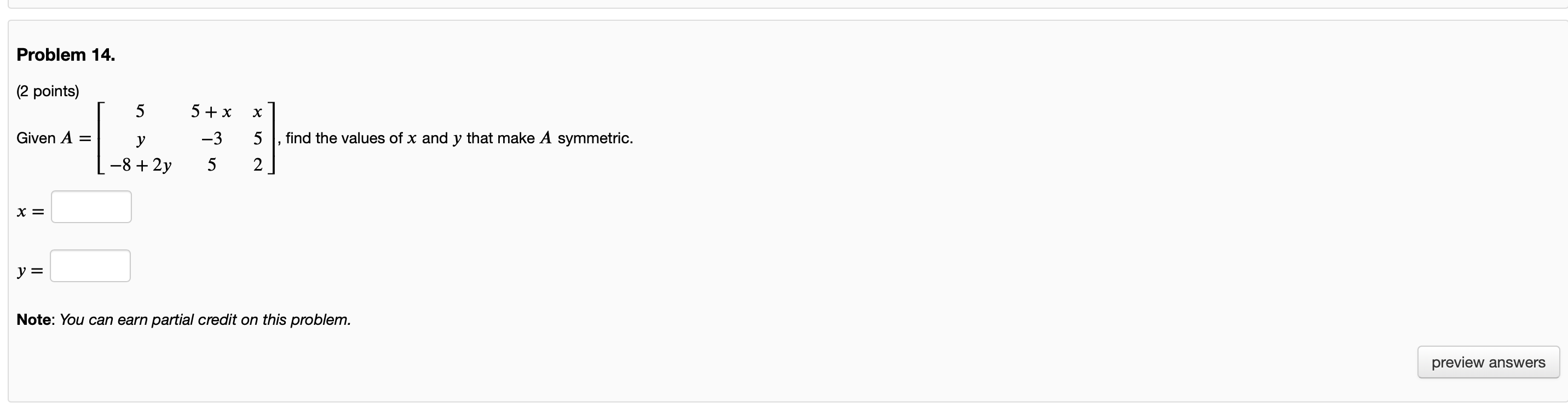Screen dimensions: 1568x420
Task: Click the (2 points) label
Action: [48, 91]
